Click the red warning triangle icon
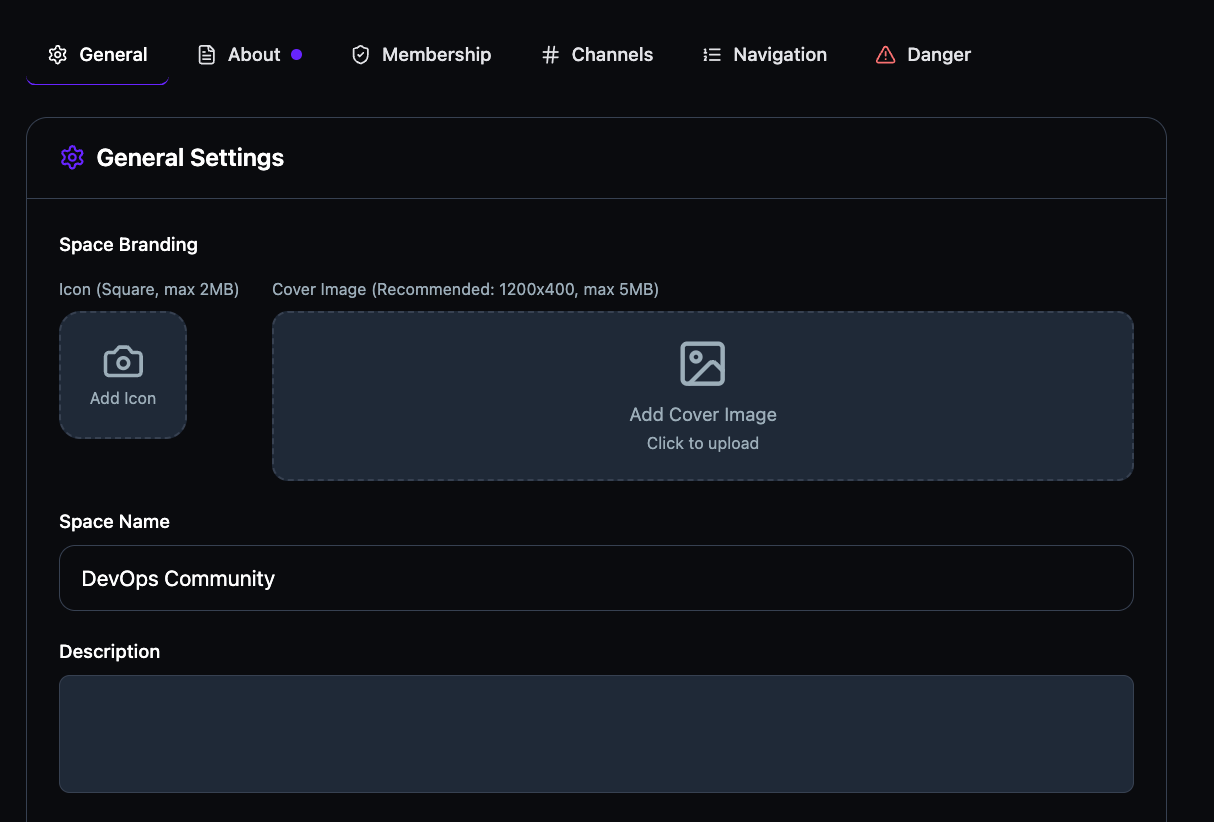The width and height of the screenshot is (1214, 822). pos(885,55)
